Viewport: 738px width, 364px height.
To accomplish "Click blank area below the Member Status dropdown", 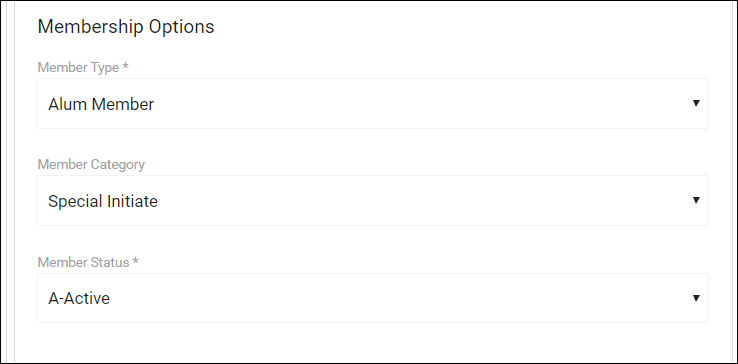I will coord(373,343).
